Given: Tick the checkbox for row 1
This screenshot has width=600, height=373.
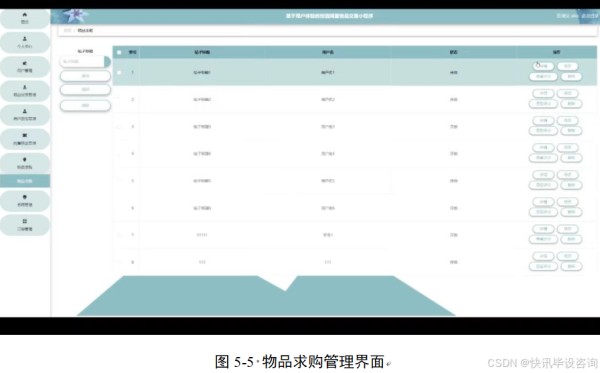Looking at the screenshot, I should coord(119,72).
